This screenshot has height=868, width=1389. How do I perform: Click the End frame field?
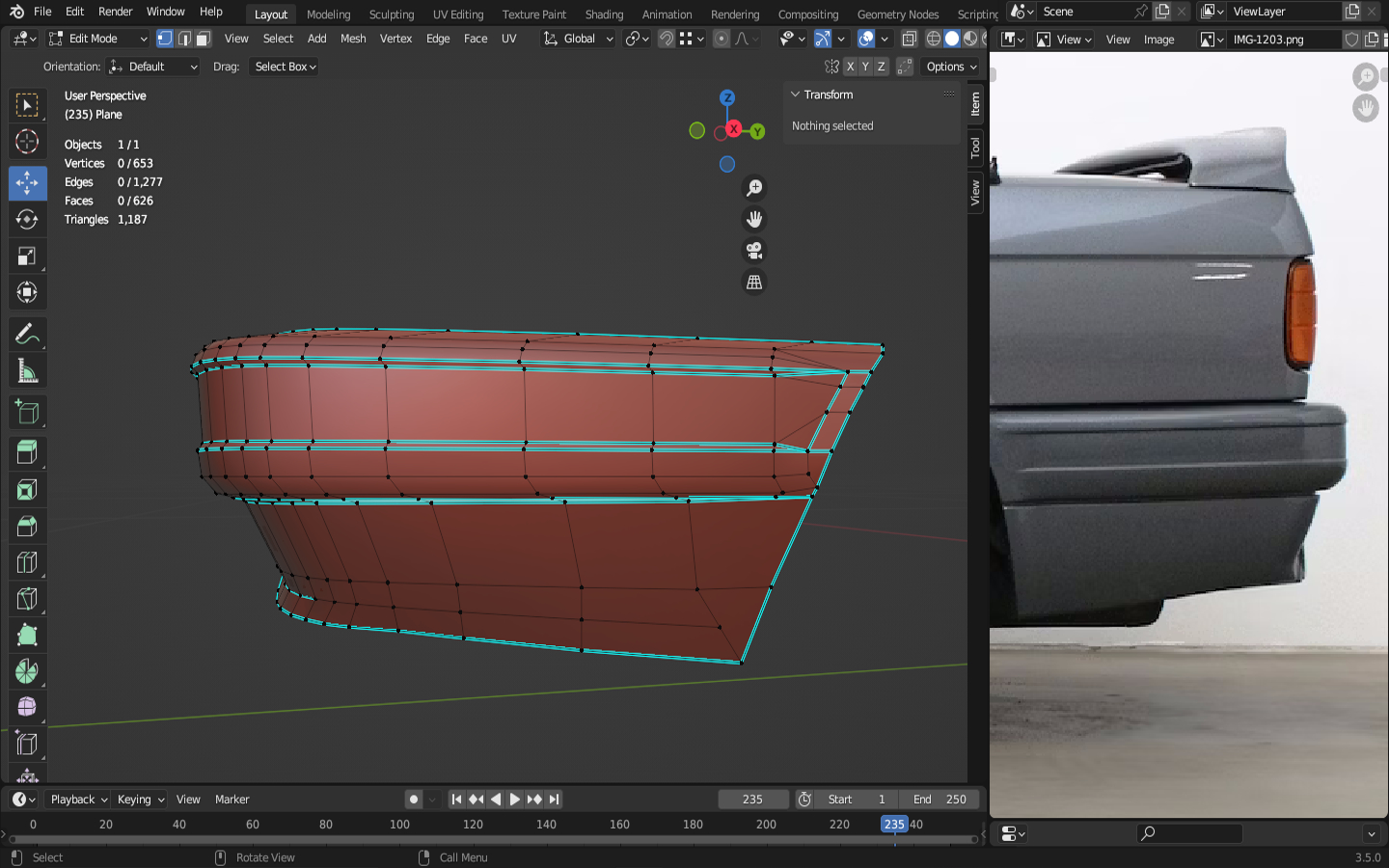click(x=940, y=800)
